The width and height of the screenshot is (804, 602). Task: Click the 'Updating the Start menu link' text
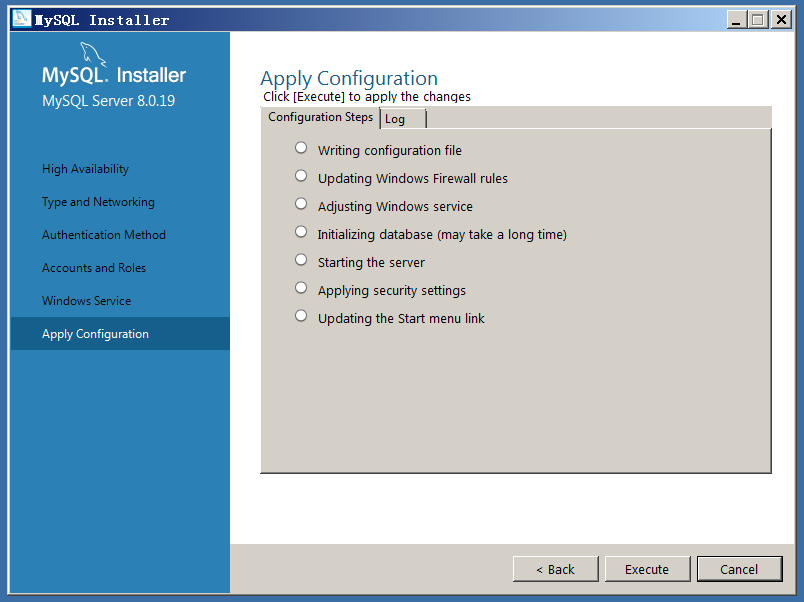401,318
